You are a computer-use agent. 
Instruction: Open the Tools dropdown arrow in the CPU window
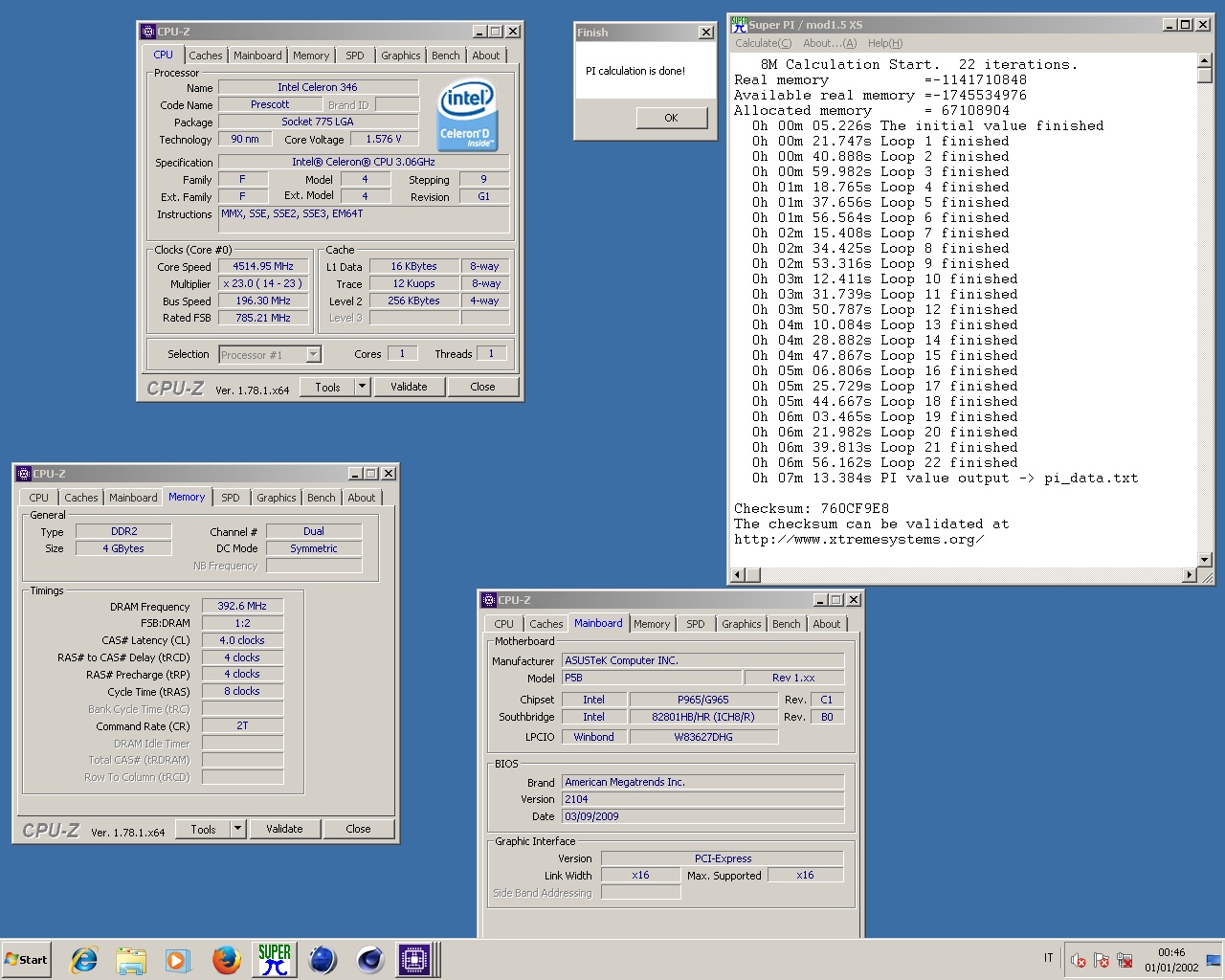coord(362,387)
